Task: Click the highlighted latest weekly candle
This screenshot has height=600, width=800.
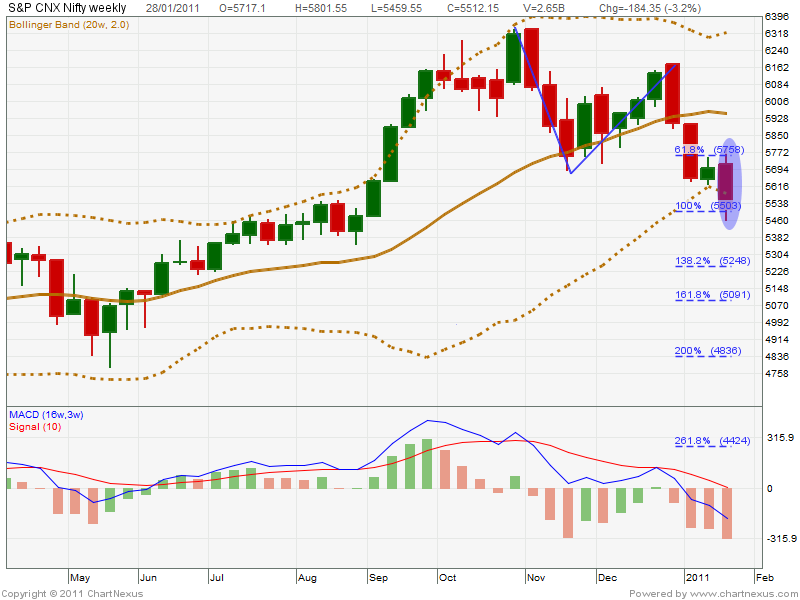Action: pos(726,182)
